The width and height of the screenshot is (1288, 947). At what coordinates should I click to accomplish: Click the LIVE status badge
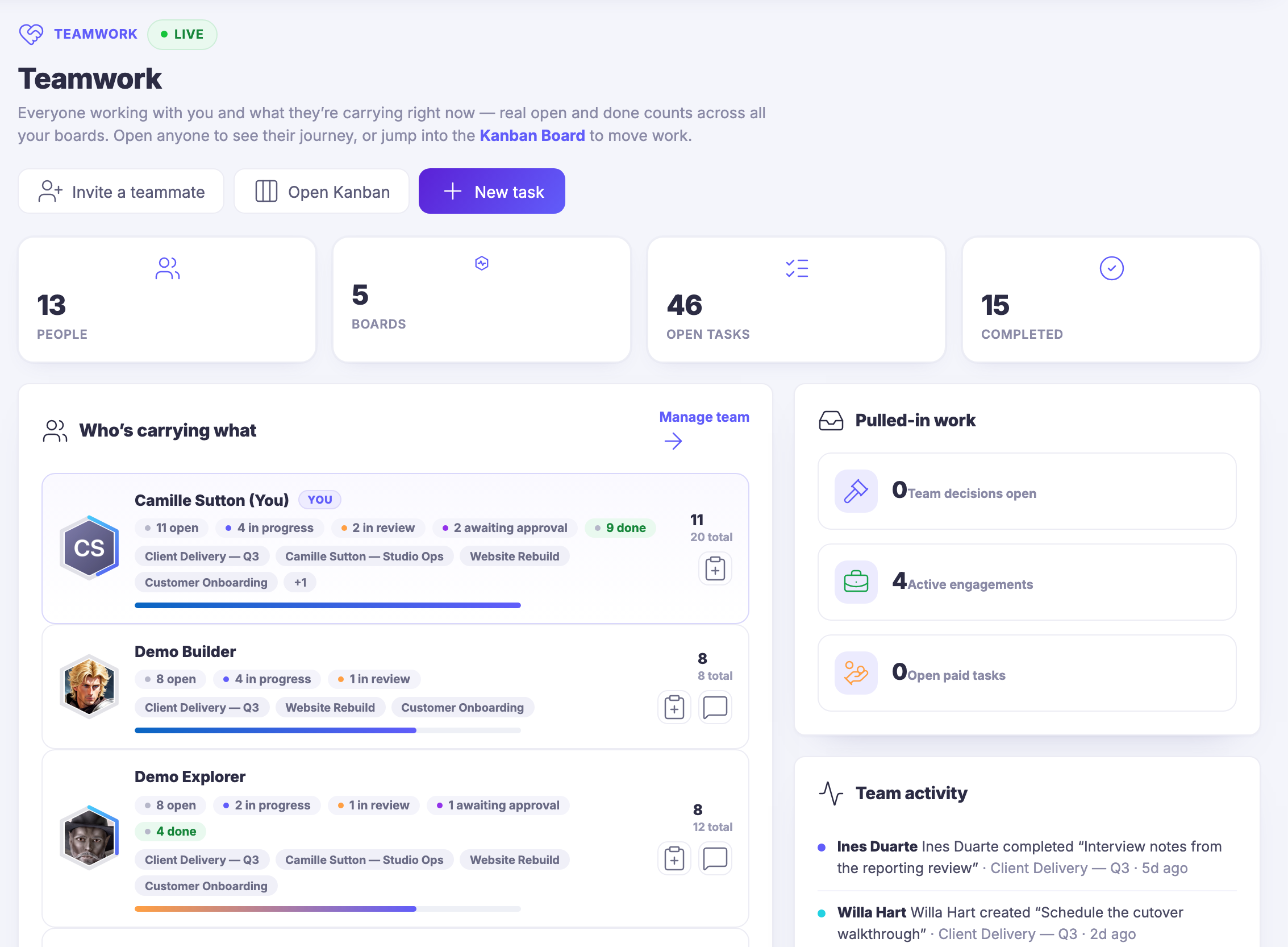tap(182, 35)
